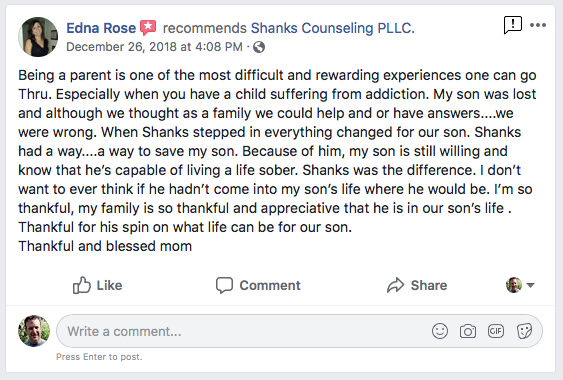Click the Like button label

[x=110, y=285]
